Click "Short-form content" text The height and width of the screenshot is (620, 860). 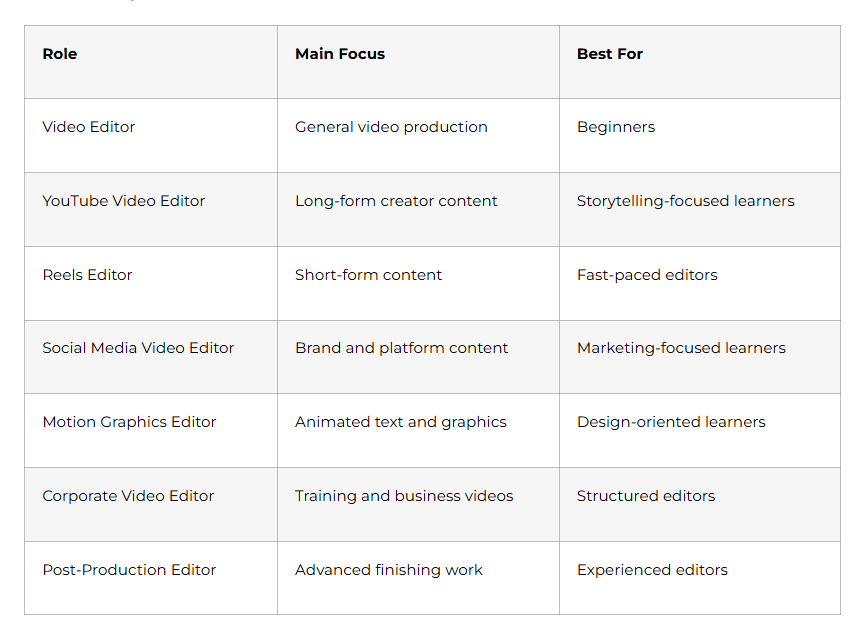coord(369,275)
